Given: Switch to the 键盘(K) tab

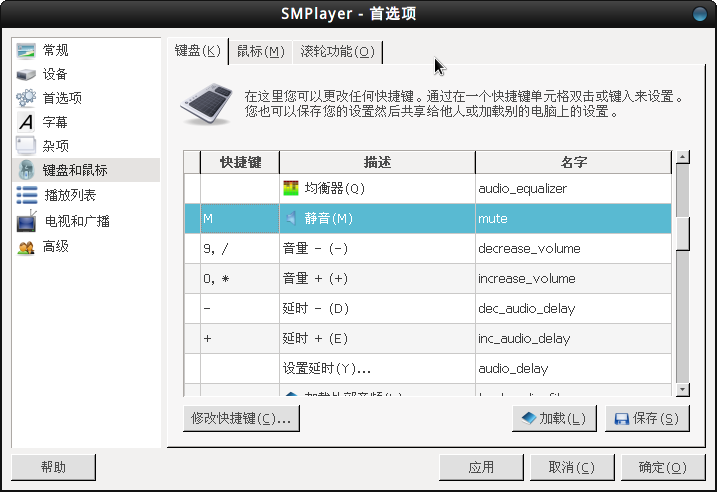Looking at the screenshot, I should (198, 51).
